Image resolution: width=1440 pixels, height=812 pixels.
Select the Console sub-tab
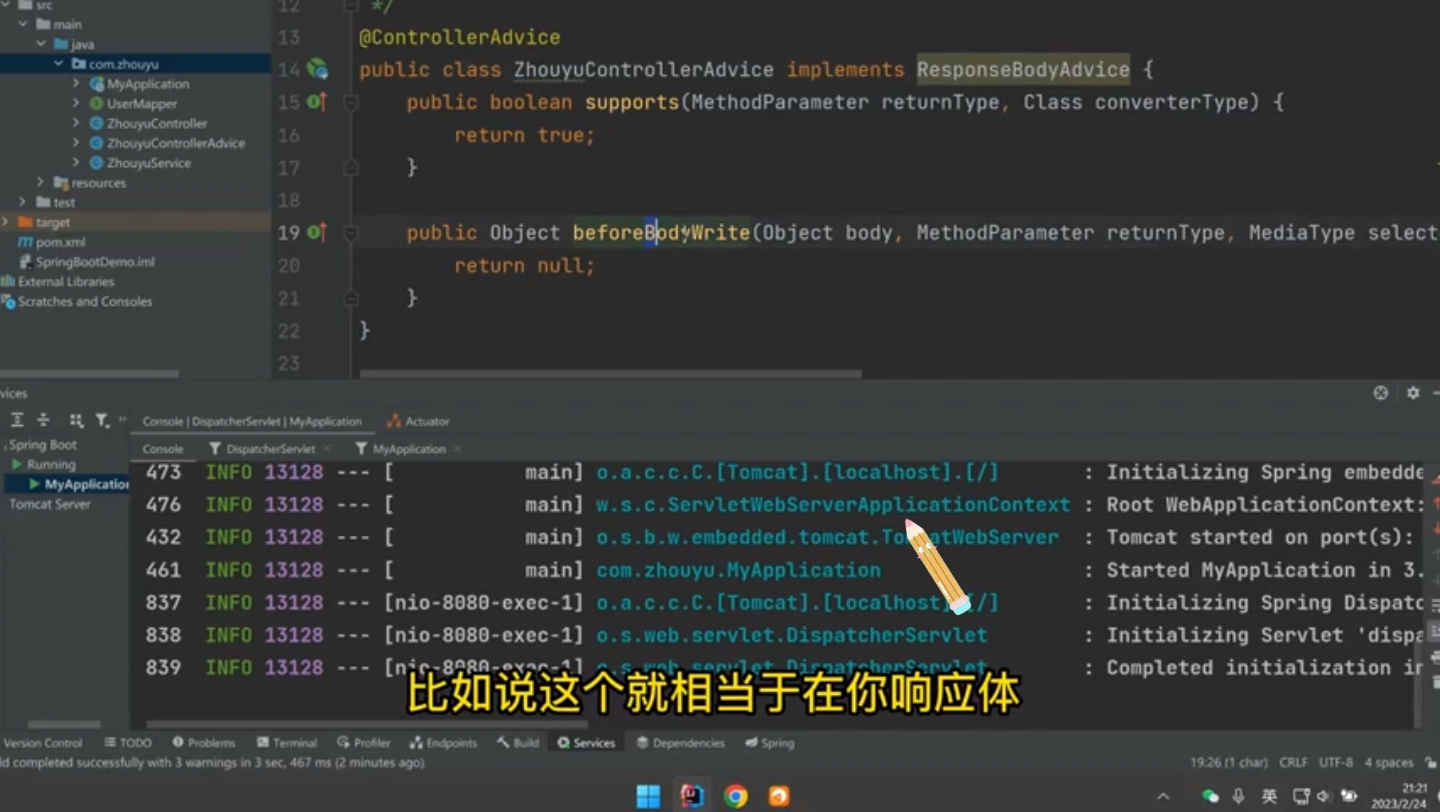point(163,449)
